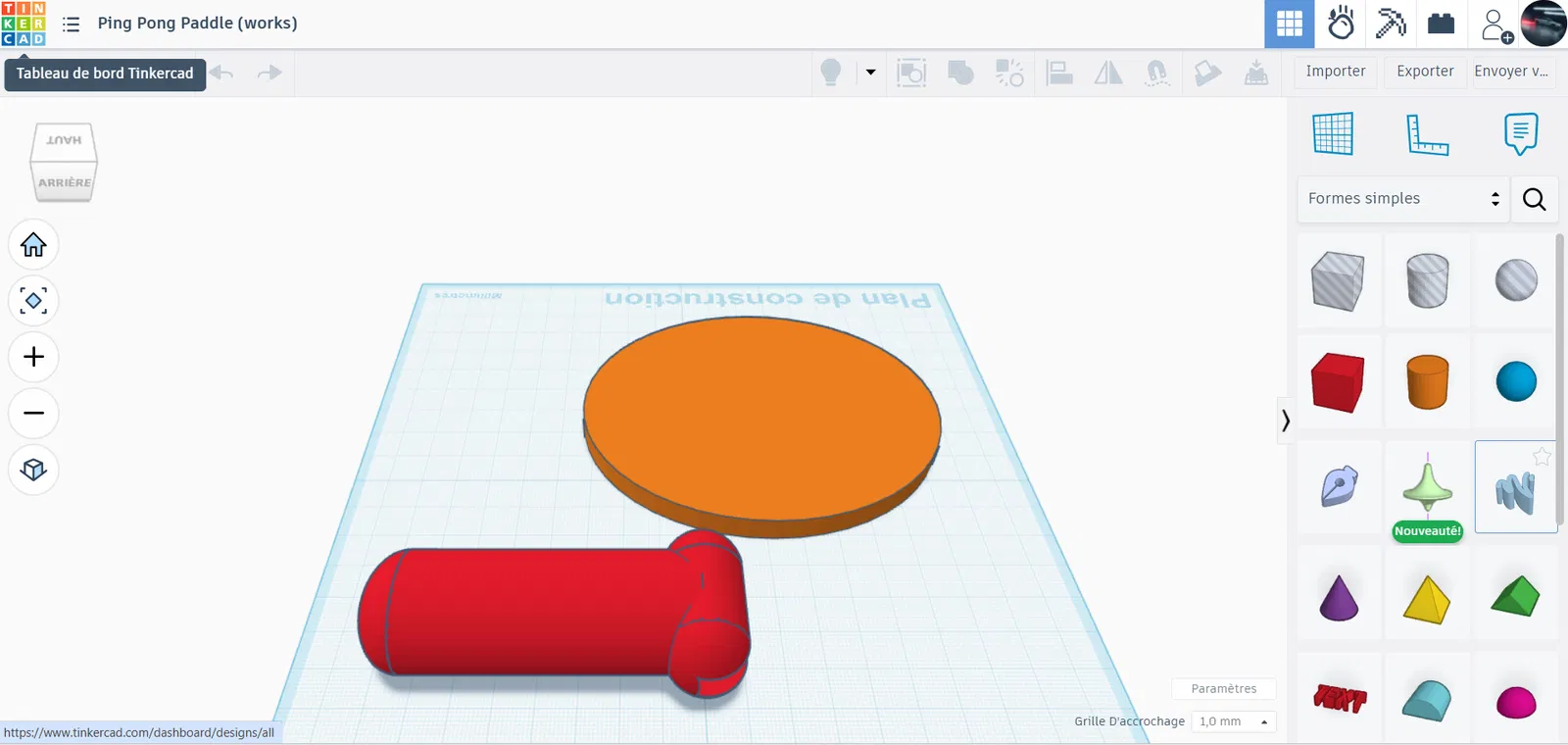1568x745 pixels.
Task: Click the light bulb show-all icon
Action: coord(831,73)
